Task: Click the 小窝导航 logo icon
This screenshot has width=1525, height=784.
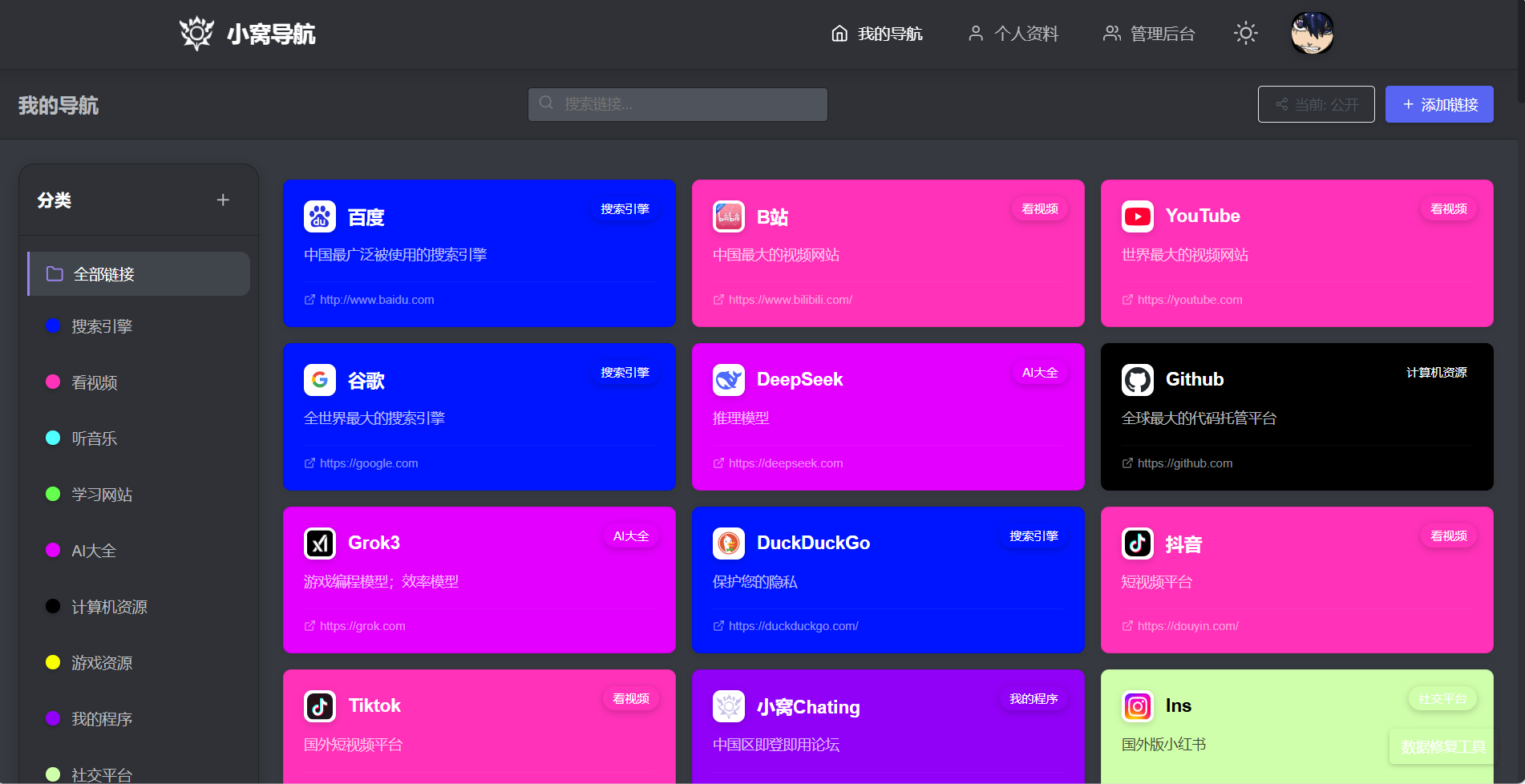Action: 196,34
